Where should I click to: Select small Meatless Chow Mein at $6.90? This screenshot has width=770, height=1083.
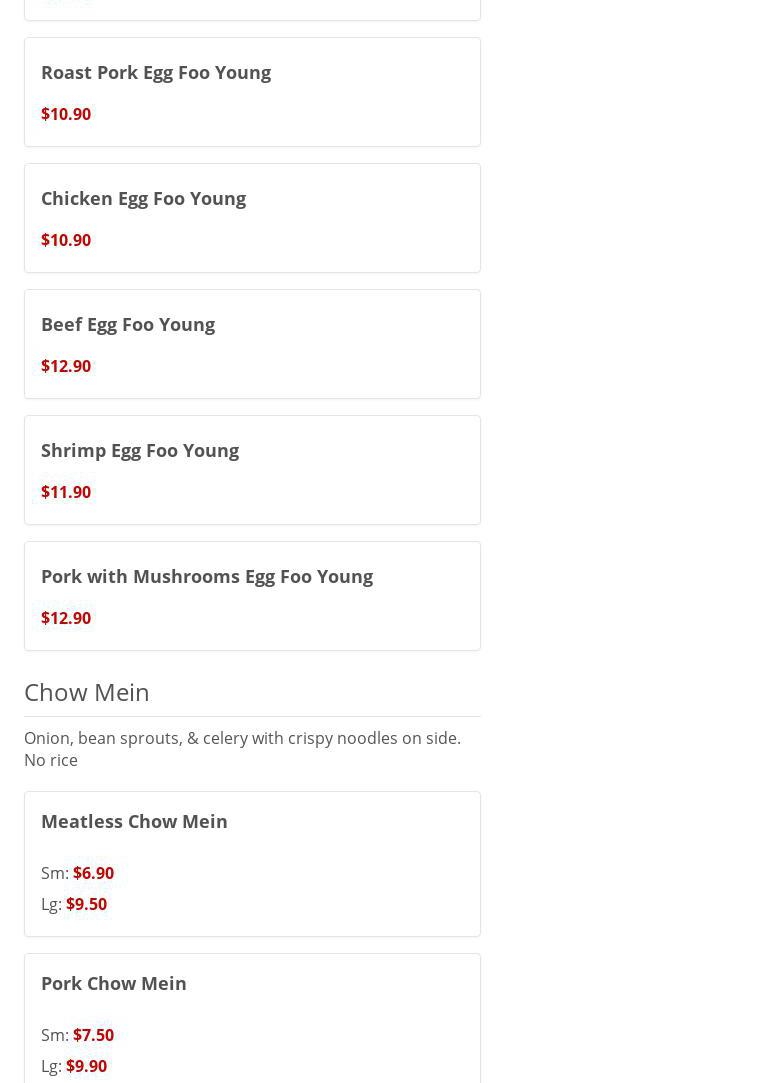pos(93,873)
